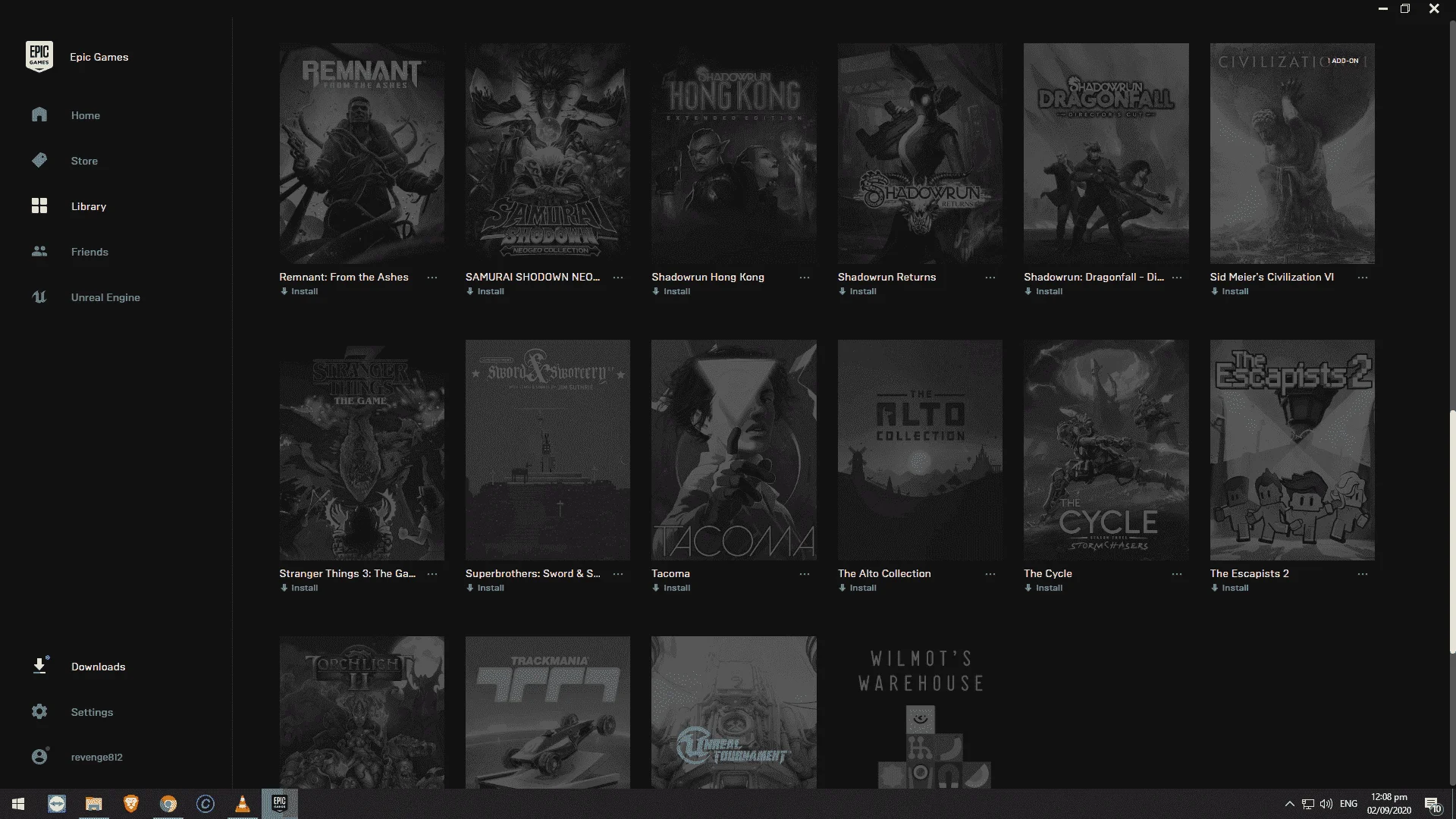Click the Trackmania cover art

(548, 712)
